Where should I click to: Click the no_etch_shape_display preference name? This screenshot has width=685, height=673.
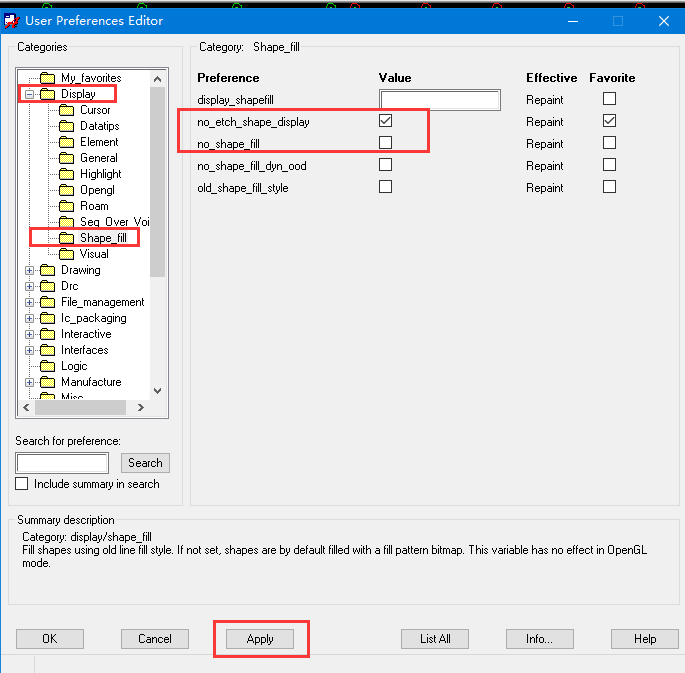click(x=253, y=122)
